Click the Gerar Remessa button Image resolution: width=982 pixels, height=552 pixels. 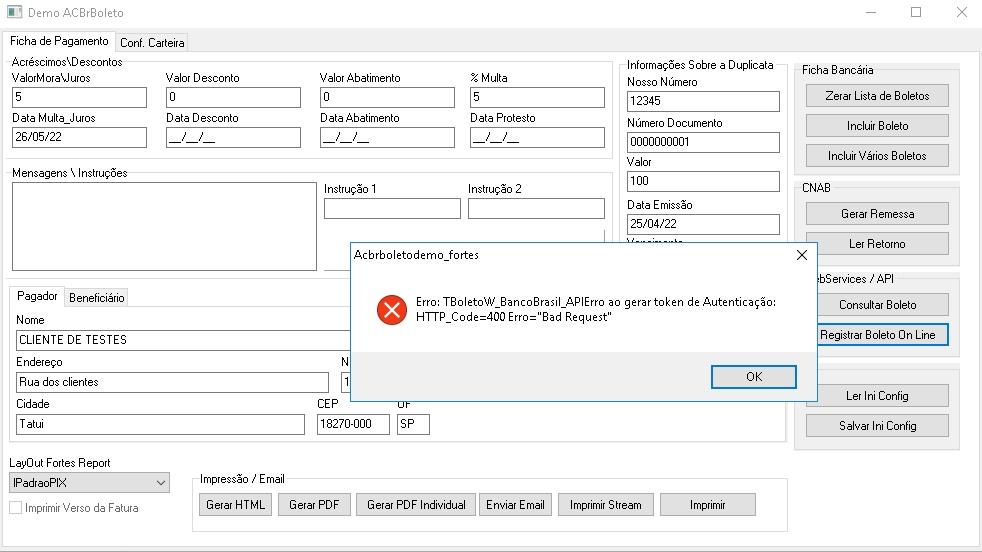877,214
